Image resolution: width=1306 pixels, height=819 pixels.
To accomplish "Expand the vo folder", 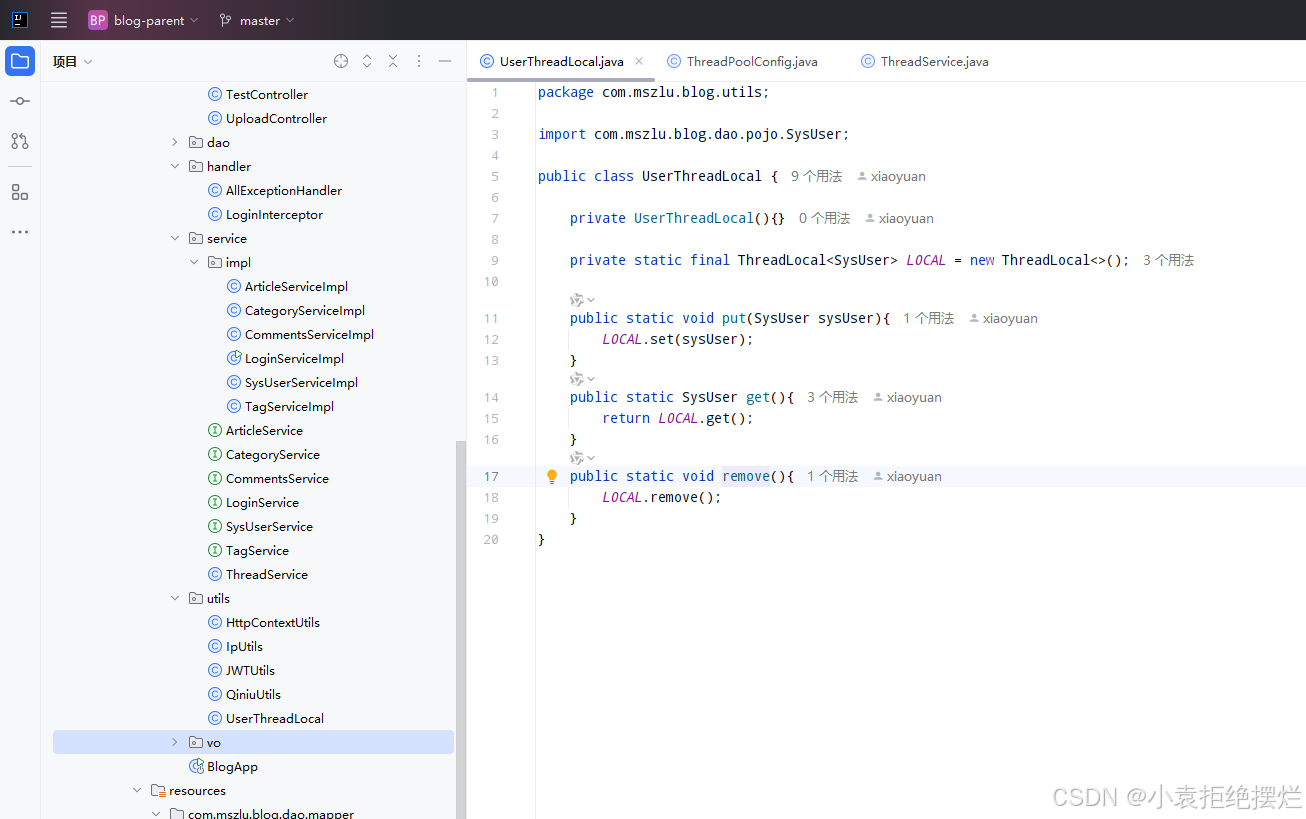I will (175, 742).
